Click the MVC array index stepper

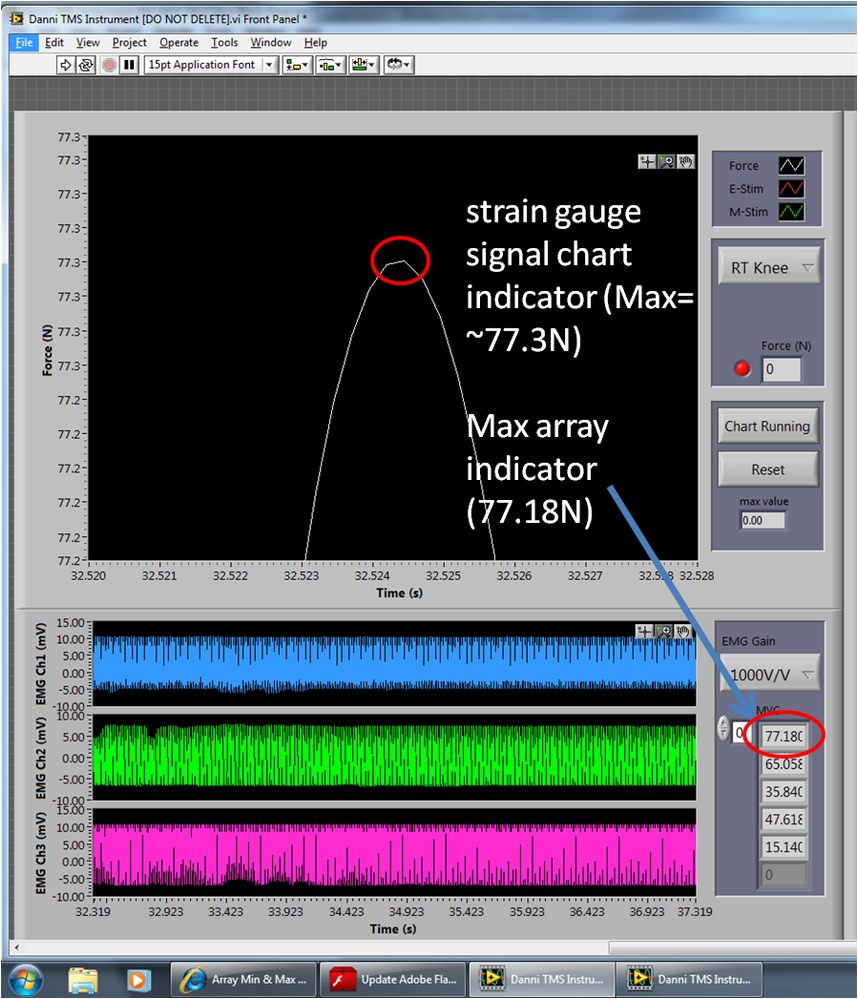coord(723,728)
